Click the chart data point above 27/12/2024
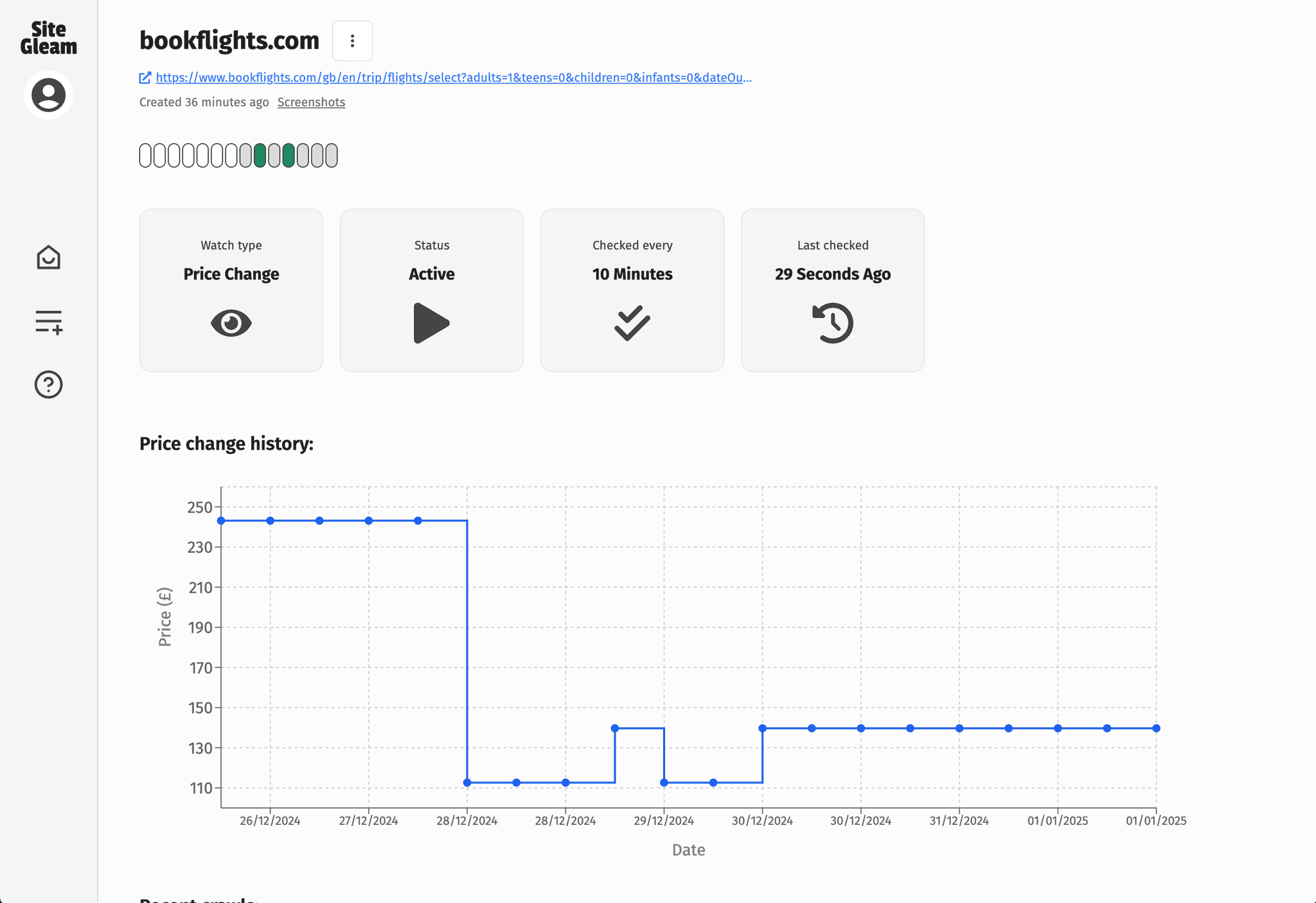 369,521
